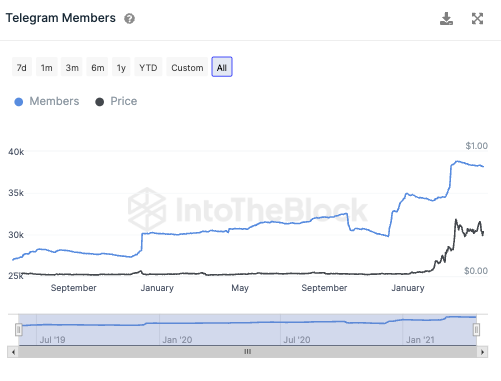Click the right navigator range handle
This screenshot has height=381, width=501.
476,330
